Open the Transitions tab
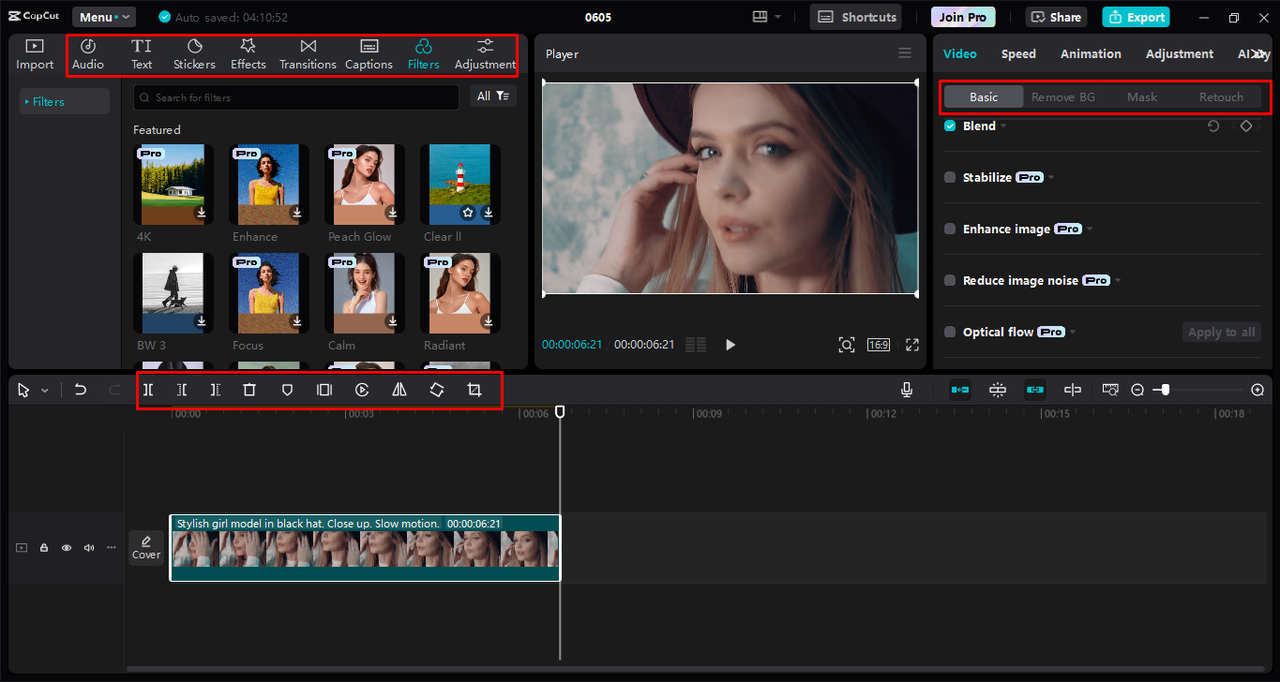Viewport: 1280px width, 682px height. [x=308, y=54]
